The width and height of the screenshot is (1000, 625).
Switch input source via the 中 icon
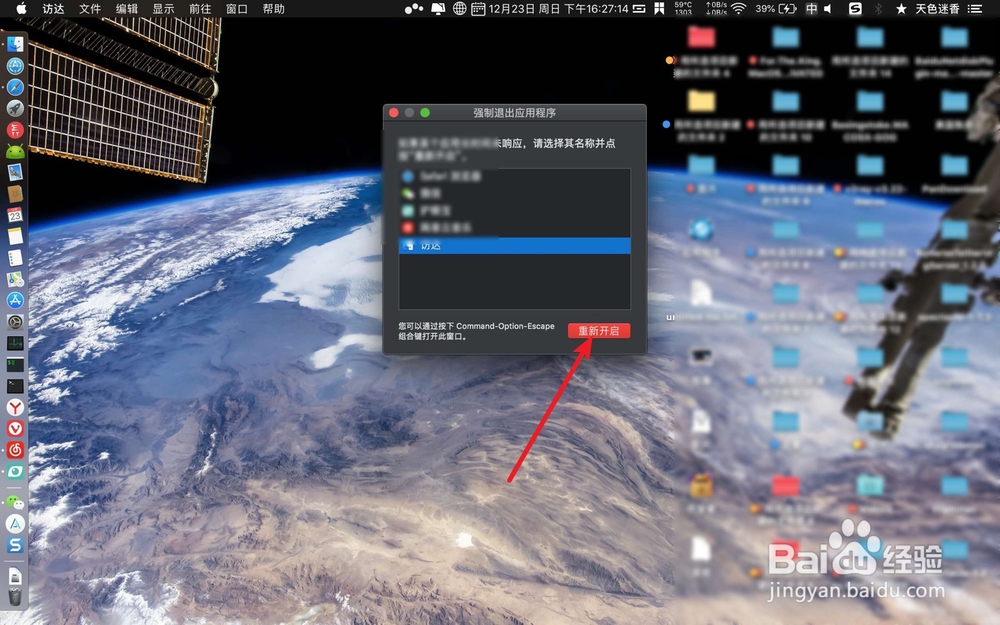tap(810, 9)
